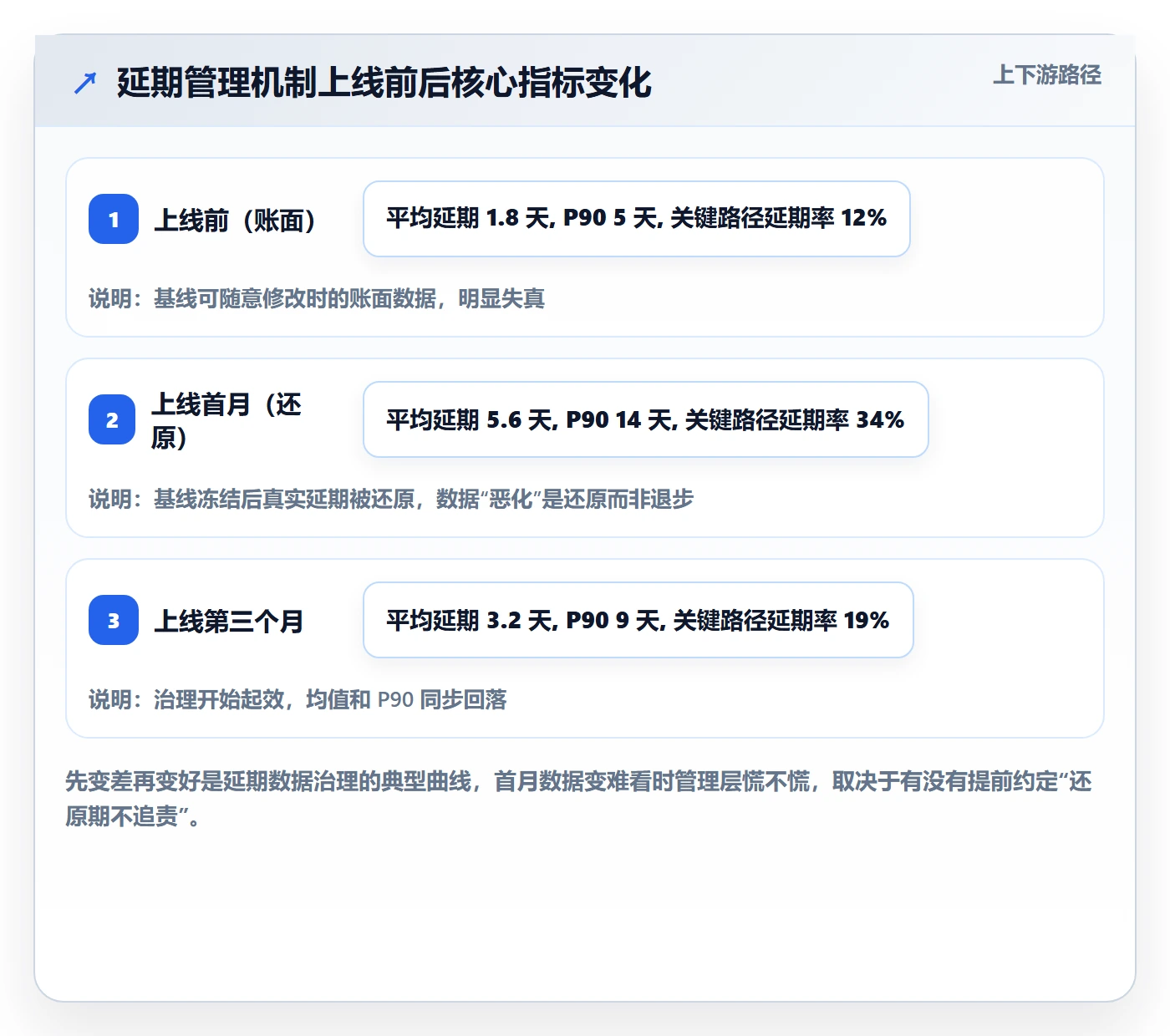Click the note about 基线冻结后真实延期被还原

(391, 499)
